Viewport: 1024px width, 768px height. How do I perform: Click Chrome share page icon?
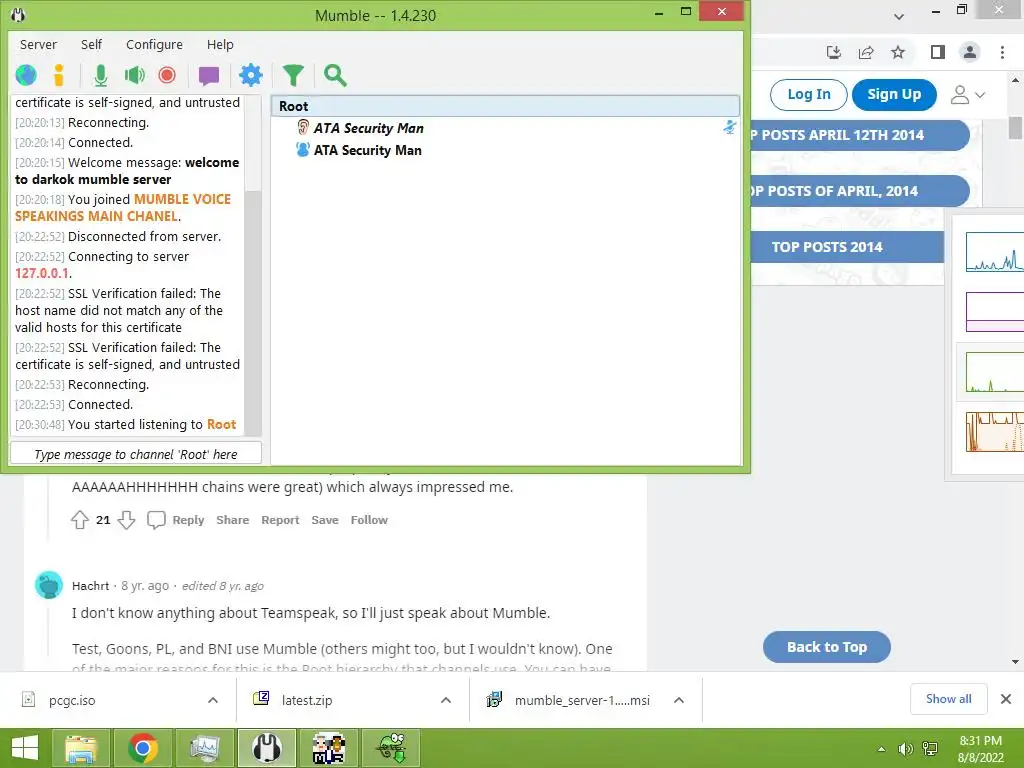point(866,52)
